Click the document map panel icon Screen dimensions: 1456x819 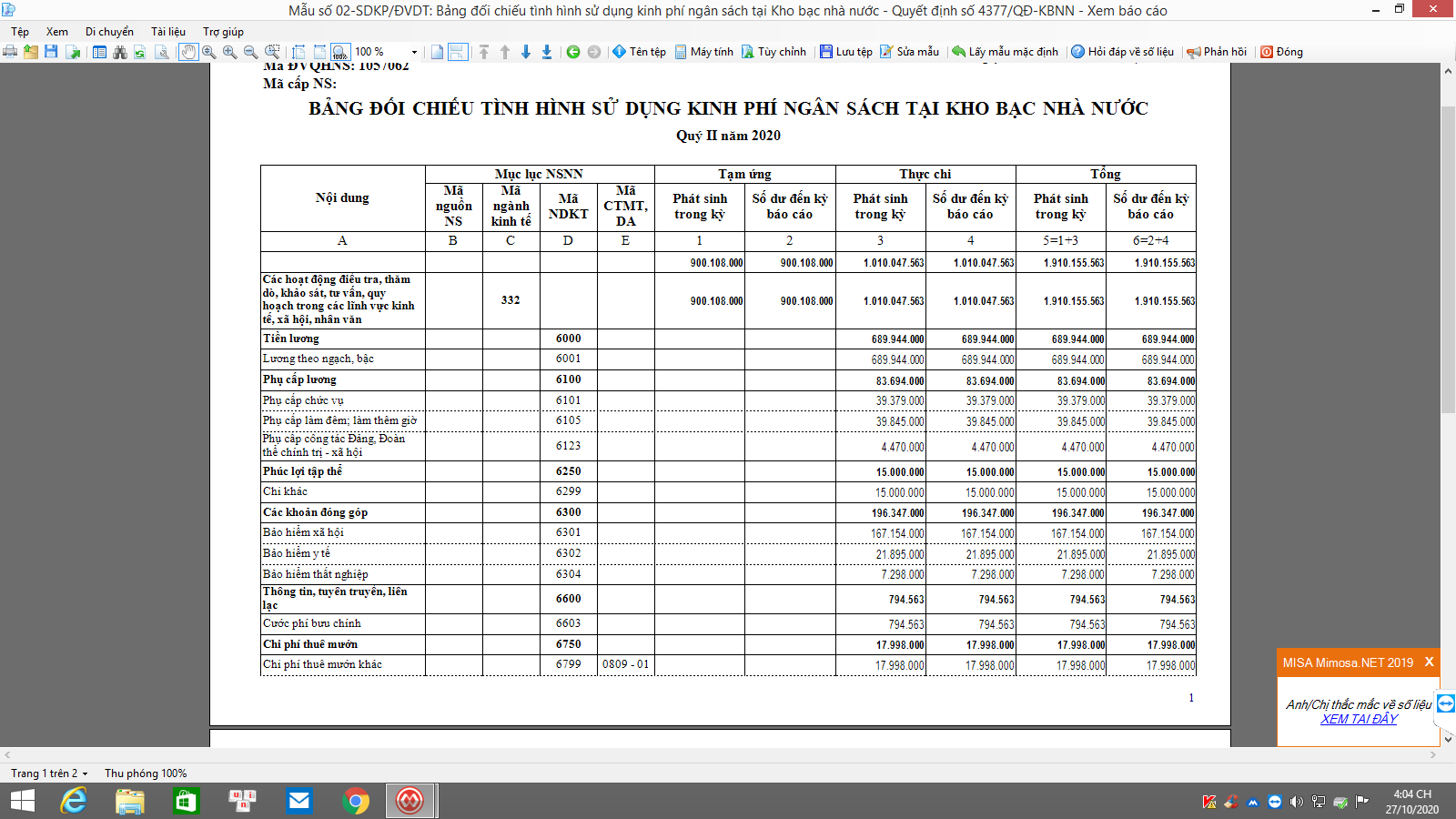coord(100,52)
